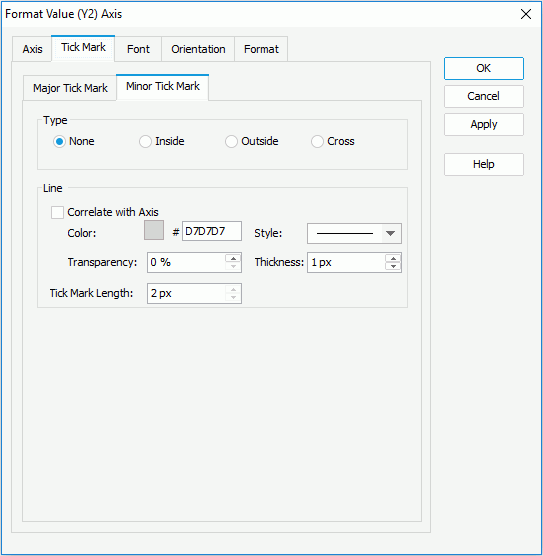Choose the None tick mark type
Image resolution: width=543 pixels, height=556 pixels.
pyautogui.click(x=74, y=141)
